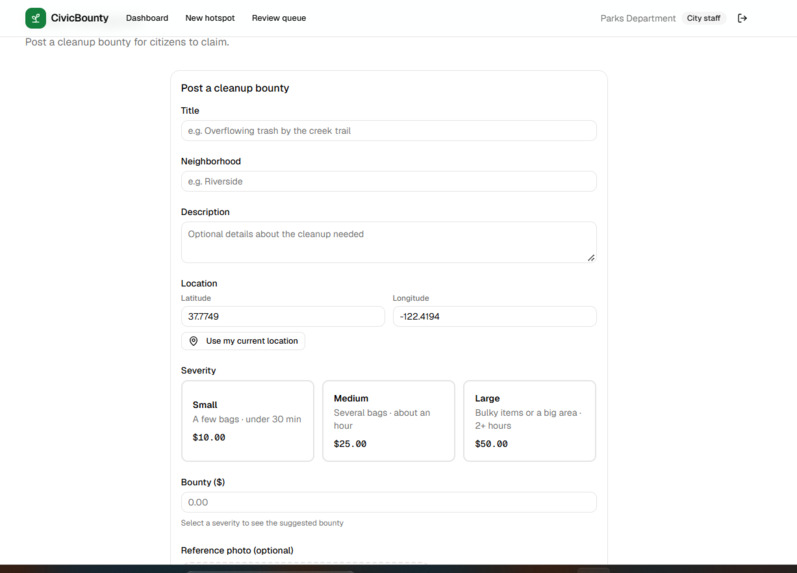Focus the Bounty ($) input field
797x573 pixels.
click(389, 502)
